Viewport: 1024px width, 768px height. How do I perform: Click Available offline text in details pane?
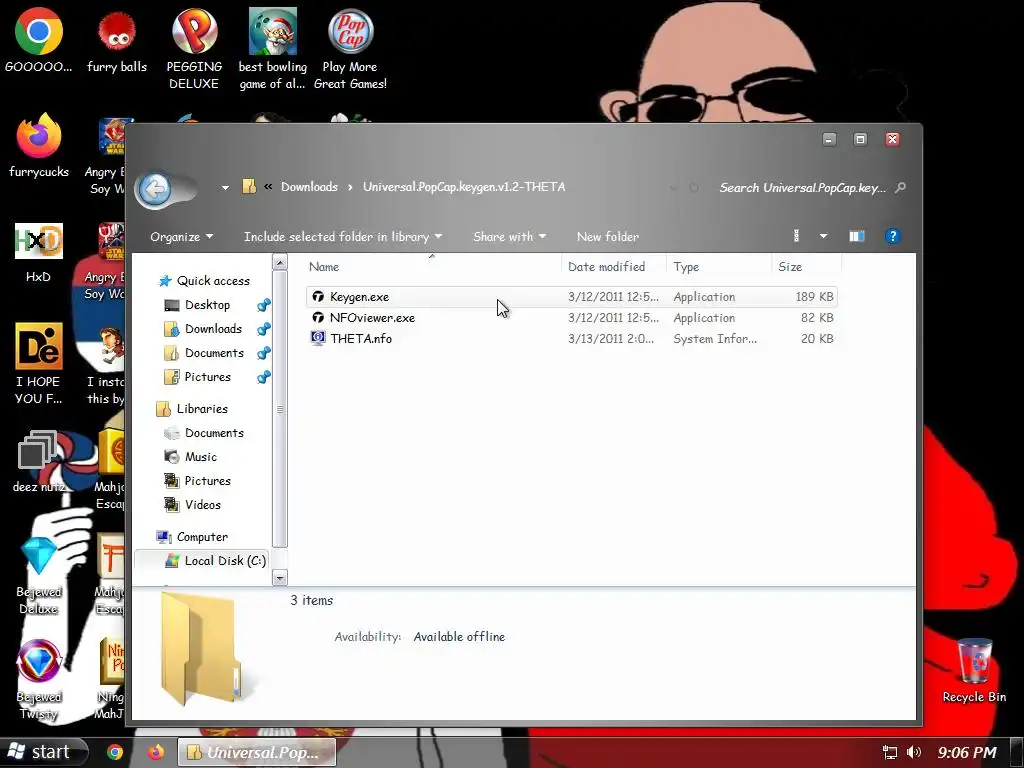coord(459,637)
